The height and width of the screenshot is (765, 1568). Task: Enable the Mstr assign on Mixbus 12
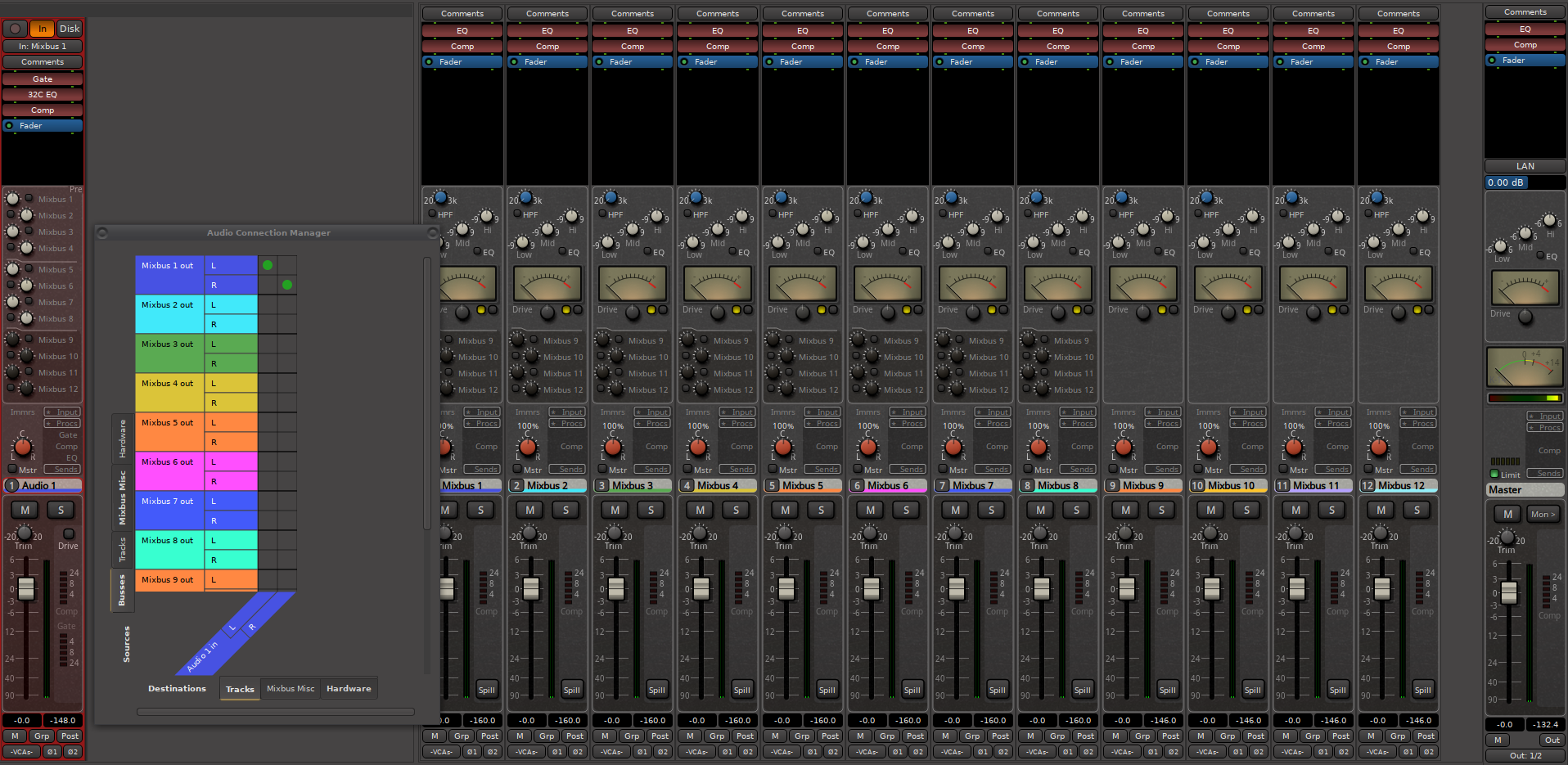tap(1368, 470)
